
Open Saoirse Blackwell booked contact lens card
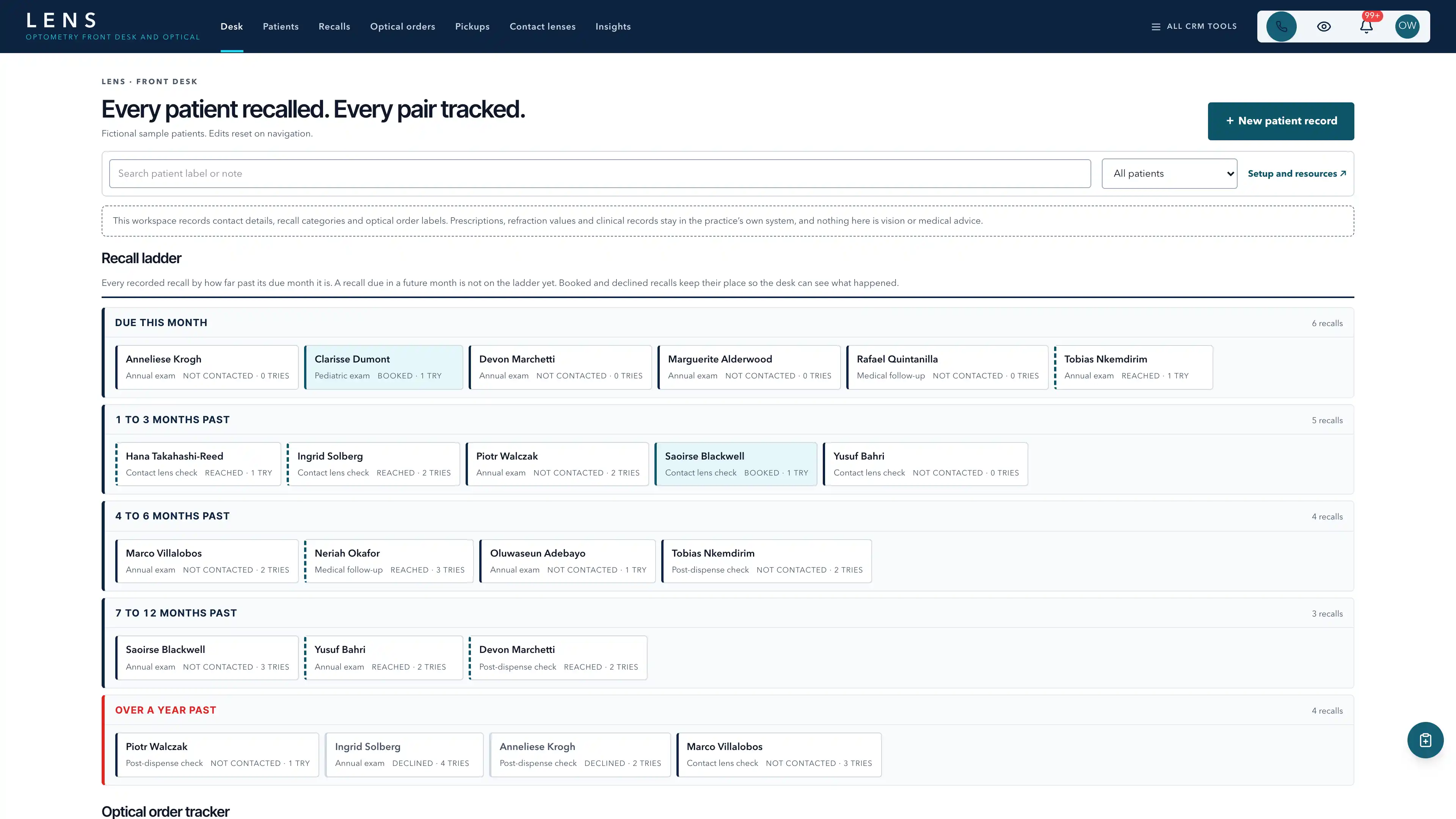coord(736,464)
